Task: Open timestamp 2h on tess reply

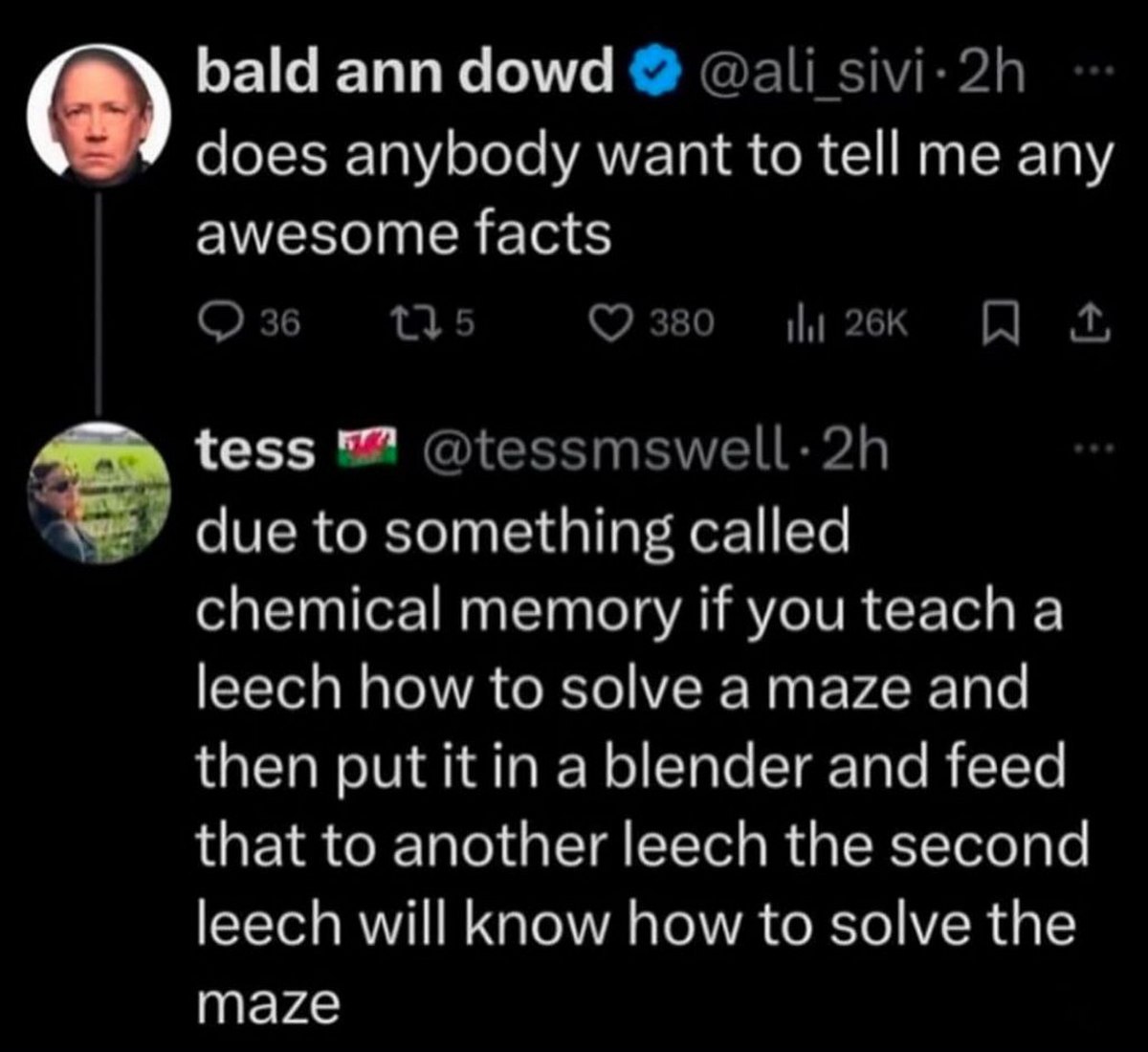Action: (854, 449)
